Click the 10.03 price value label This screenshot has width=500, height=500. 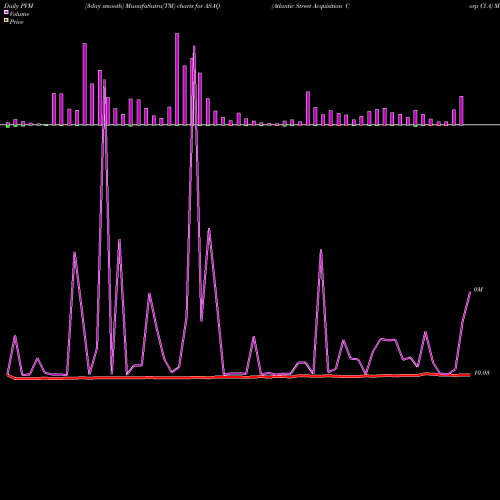coord(482,373)
